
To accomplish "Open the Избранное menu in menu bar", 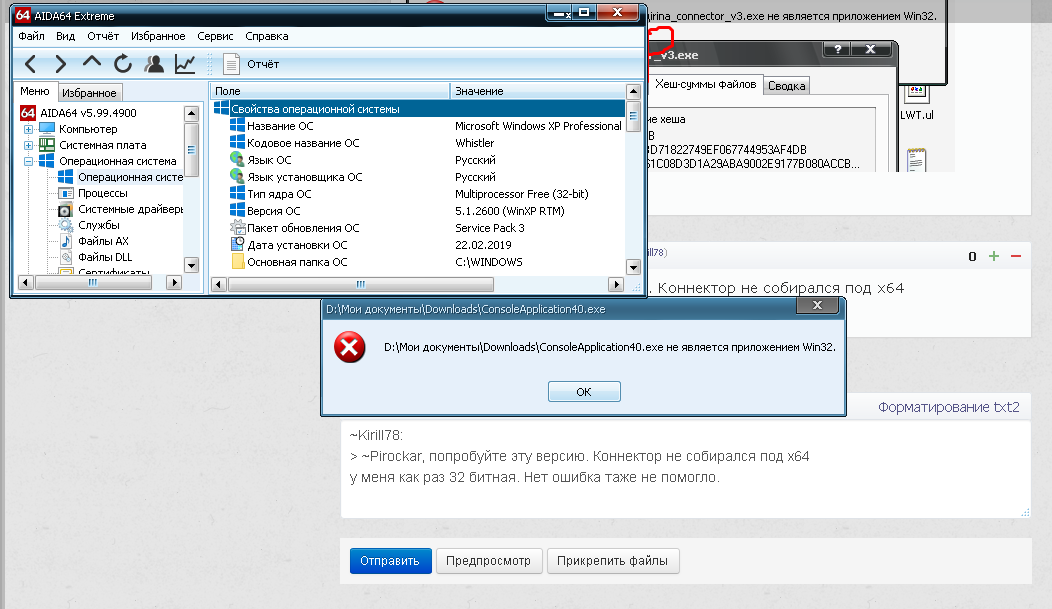I will [x=158, y=36].
